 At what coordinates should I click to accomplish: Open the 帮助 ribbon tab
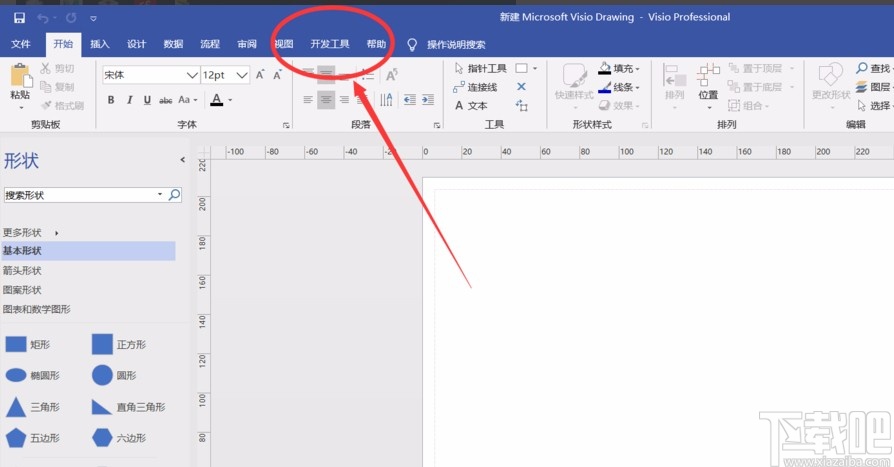coord(376,44)
